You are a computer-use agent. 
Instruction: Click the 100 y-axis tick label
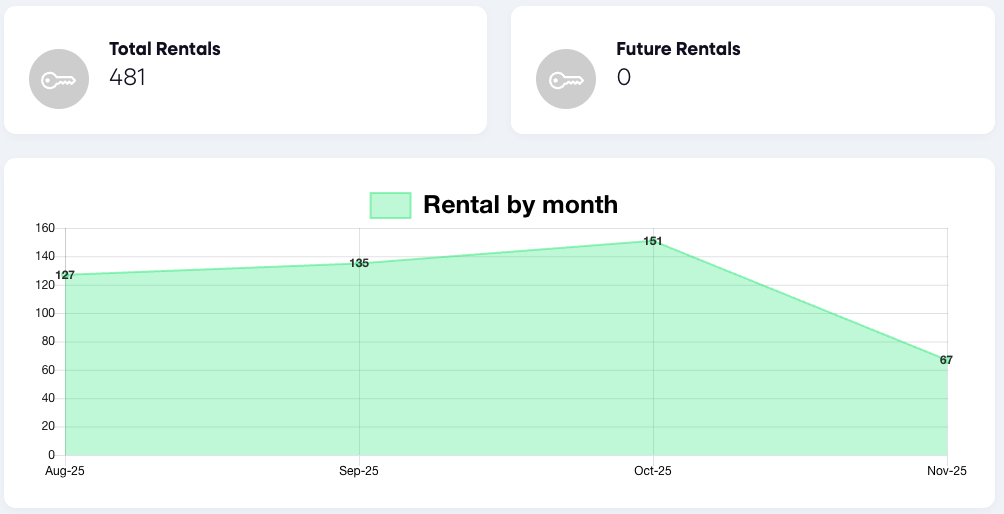(x=44, y=313)
